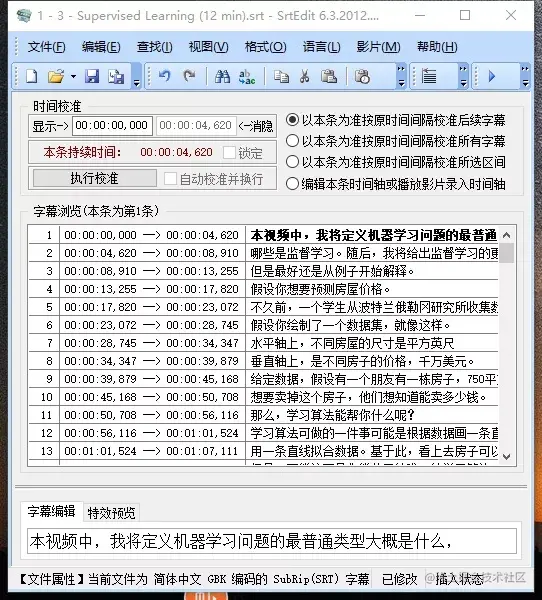
Task: Click the paste-with-clock timing icon
Action: [362, 77]
